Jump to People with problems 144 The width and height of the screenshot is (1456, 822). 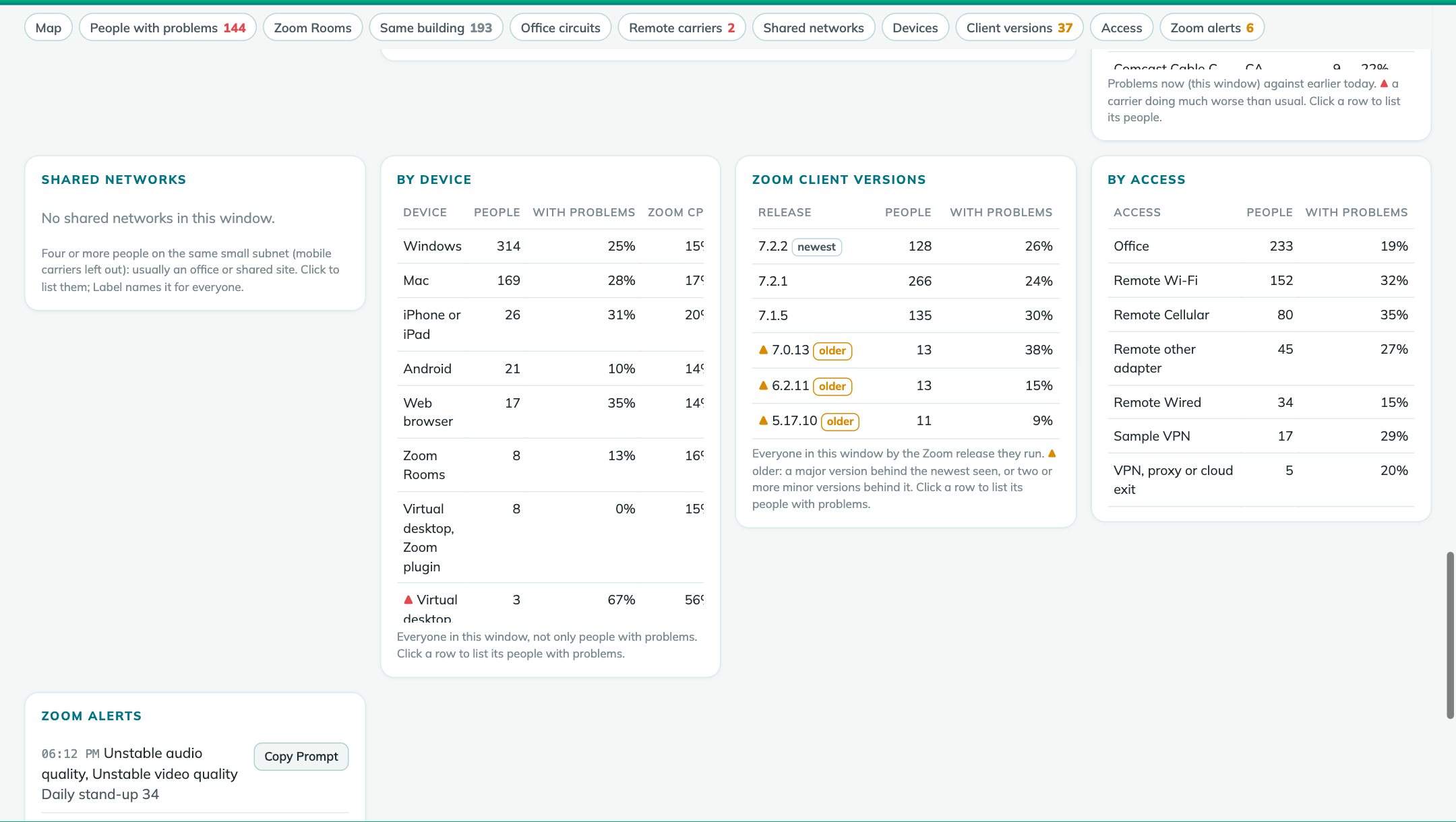coord(168,28)
